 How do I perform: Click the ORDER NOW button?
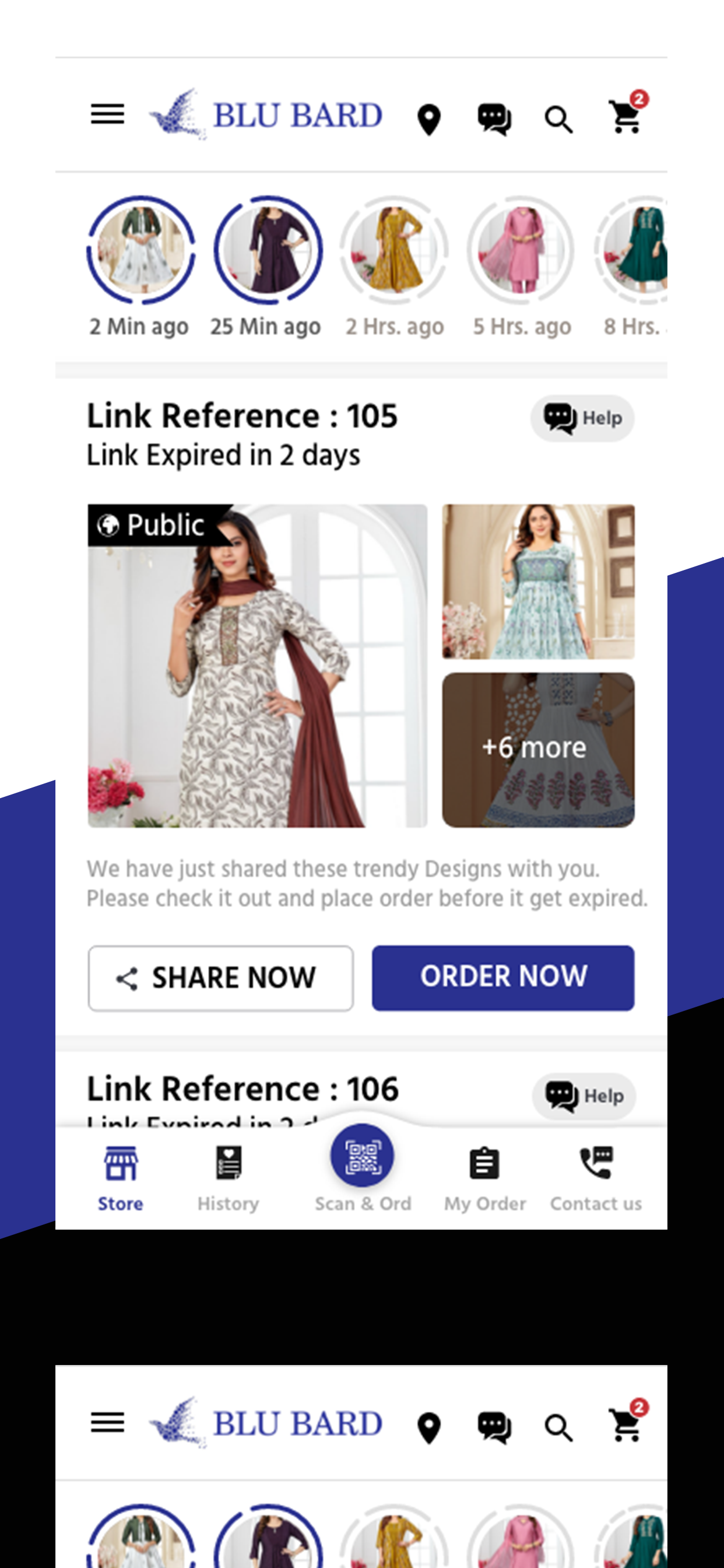point(503,978)
